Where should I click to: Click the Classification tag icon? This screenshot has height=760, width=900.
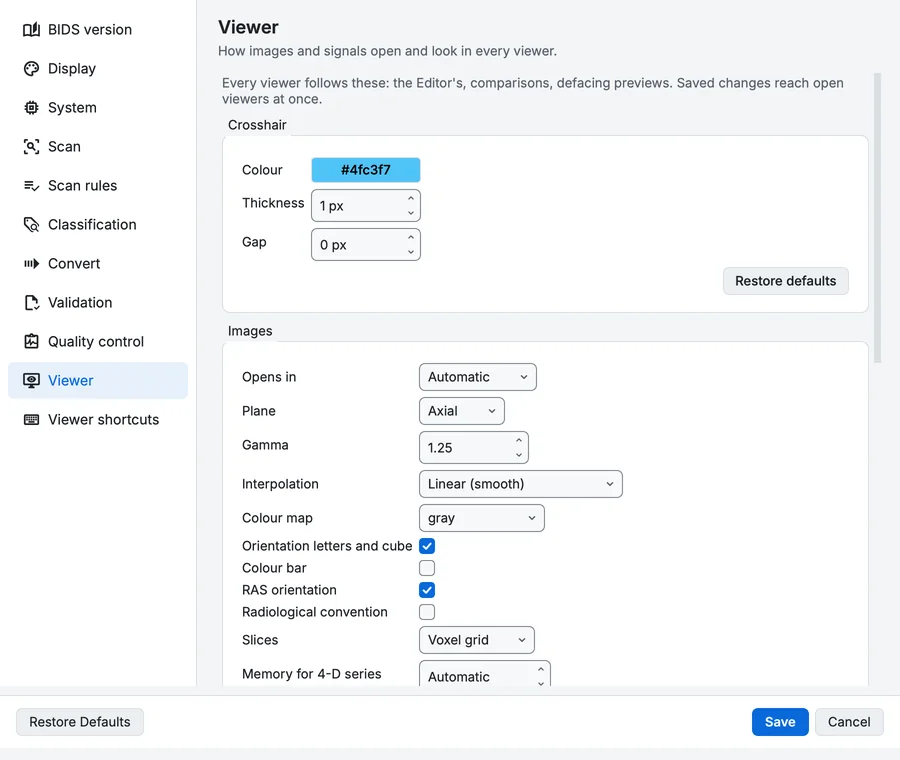click(x=32, y=224)
